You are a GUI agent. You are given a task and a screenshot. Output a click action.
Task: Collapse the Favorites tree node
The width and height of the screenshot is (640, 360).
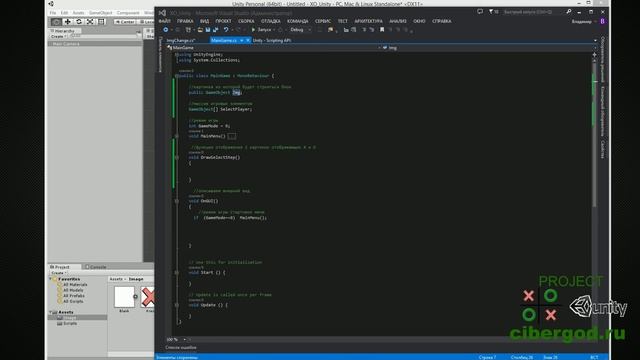click(51, 279)
